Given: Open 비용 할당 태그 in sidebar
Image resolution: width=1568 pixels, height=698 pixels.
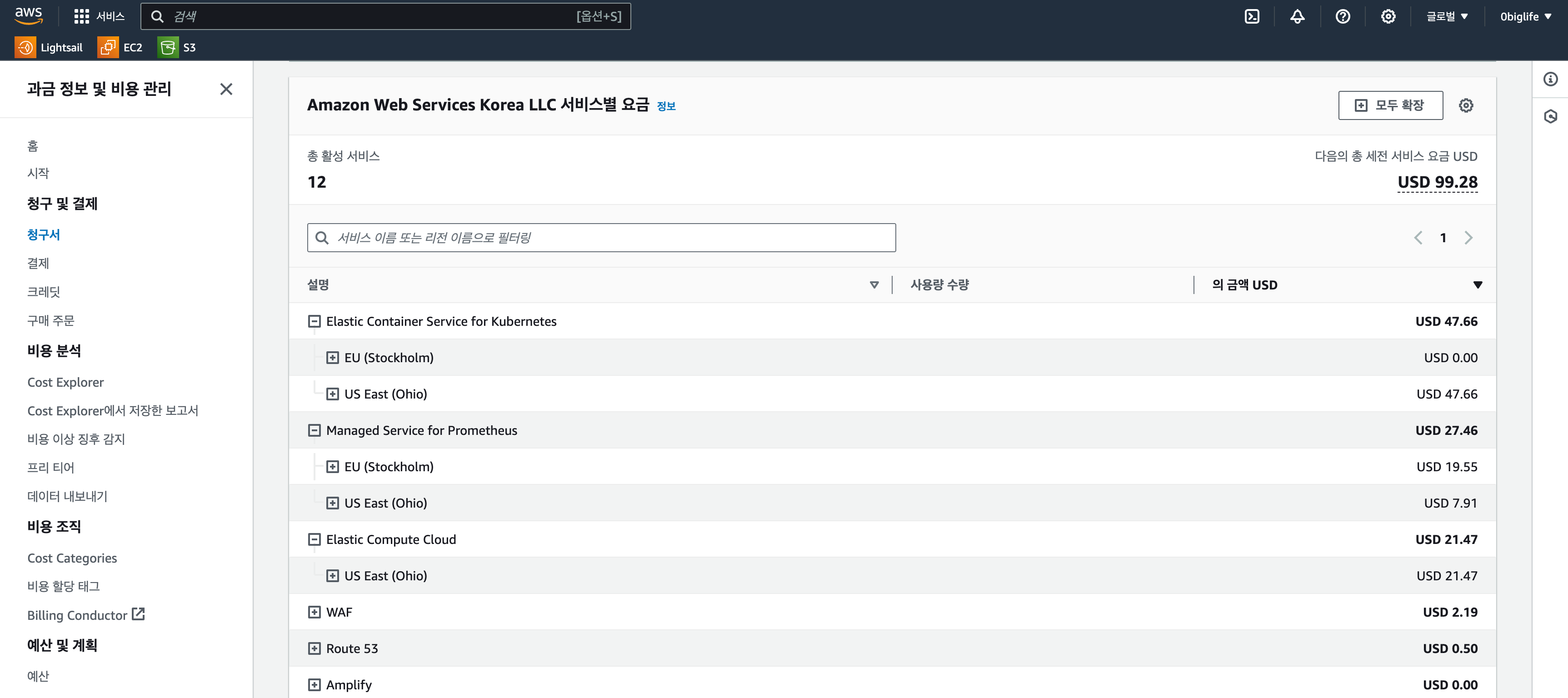Looking at the screenshot, I should click(x=63, y=587).
